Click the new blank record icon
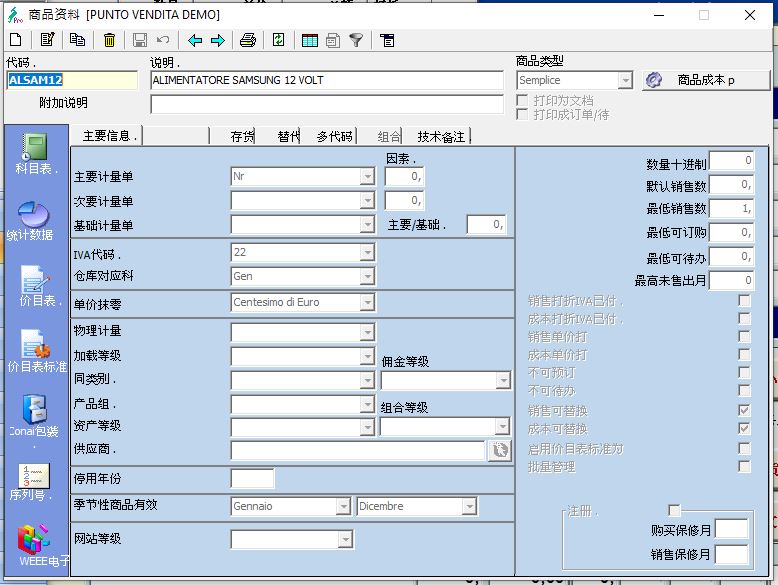The image size is (778, 585). point(16,40)
